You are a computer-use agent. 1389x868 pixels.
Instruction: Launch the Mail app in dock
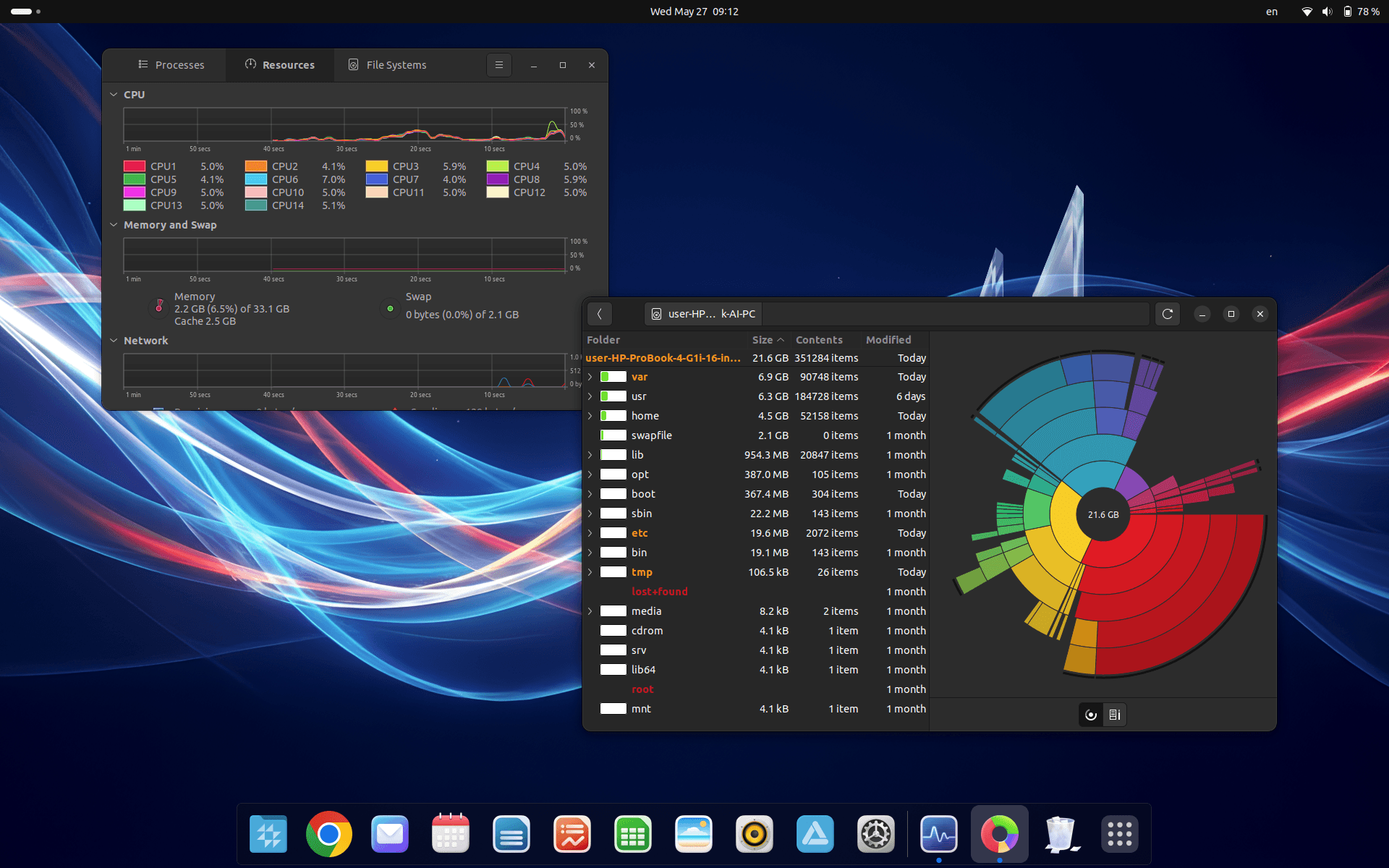pyautogui.click(x=390, y=834)
